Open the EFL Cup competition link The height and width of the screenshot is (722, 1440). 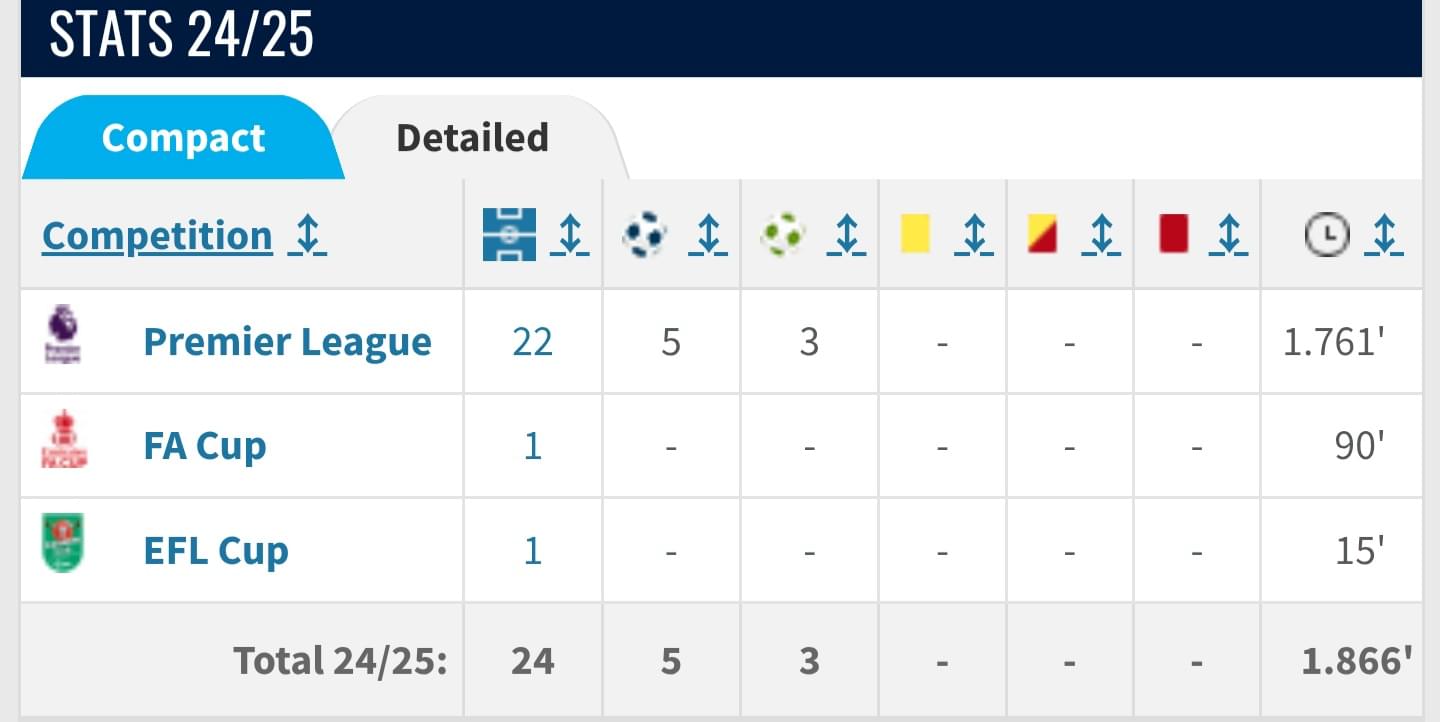click(x=216, y=551)
